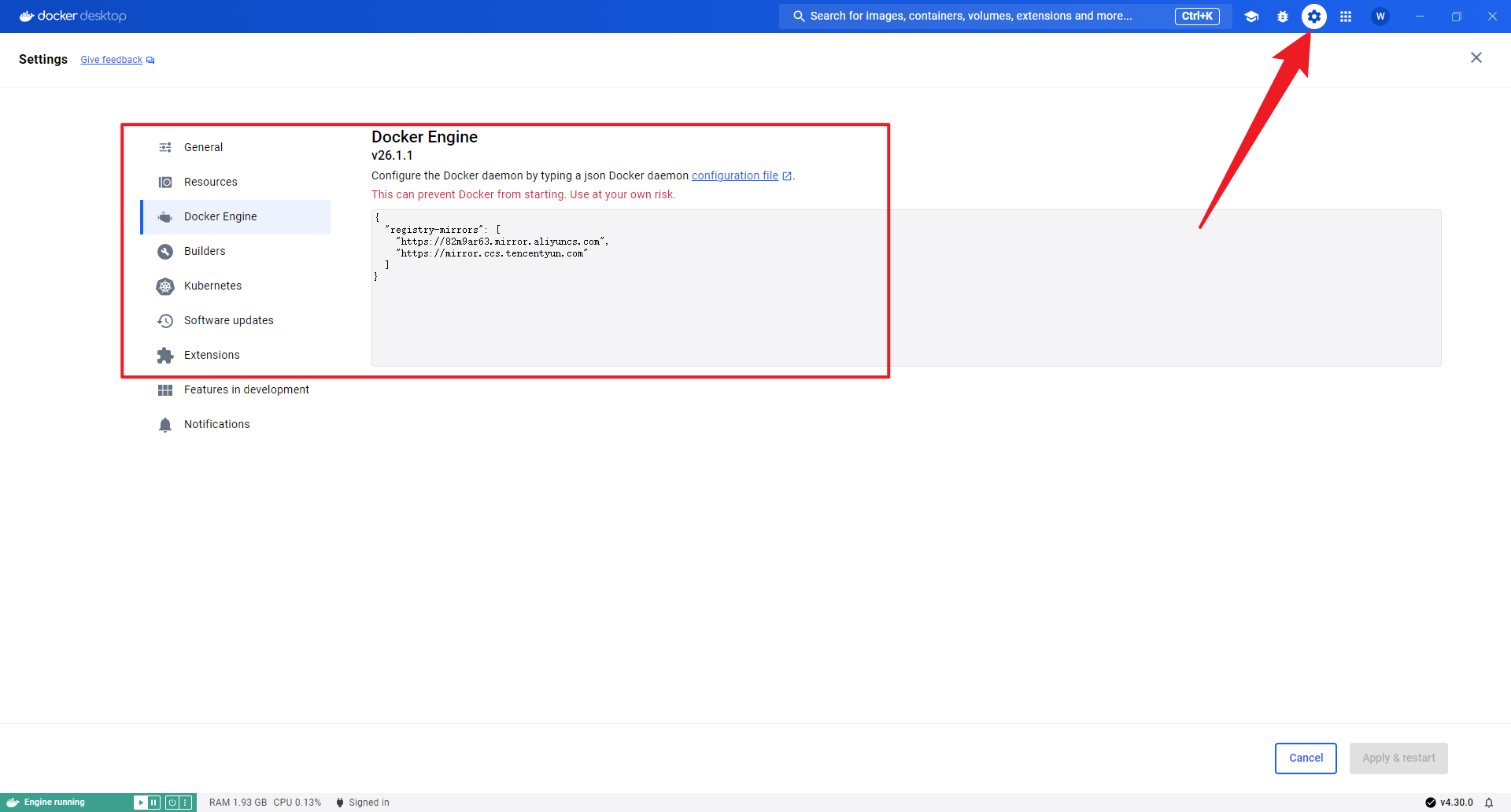
Task: Click the external link icon after configuration file
Action: coord(787,176)
